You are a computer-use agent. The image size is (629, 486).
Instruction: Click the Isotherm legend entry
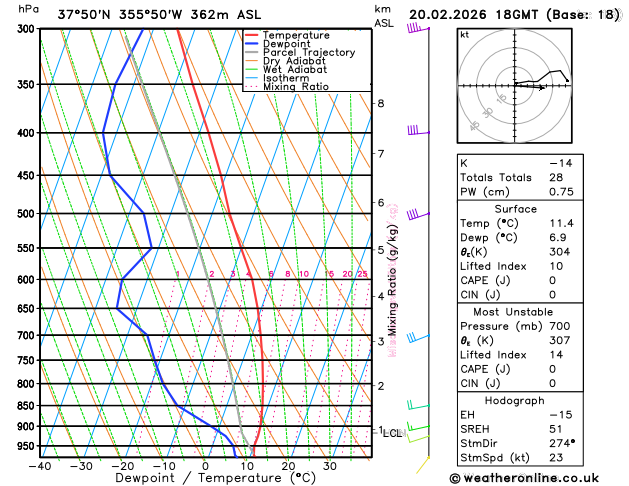coord(277,78)
